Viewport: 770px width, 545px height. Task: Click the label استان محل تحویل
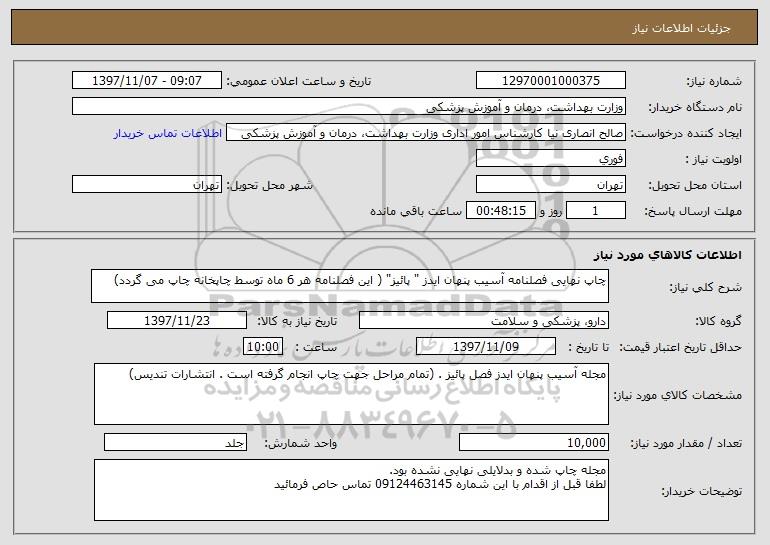pos(695,185)
